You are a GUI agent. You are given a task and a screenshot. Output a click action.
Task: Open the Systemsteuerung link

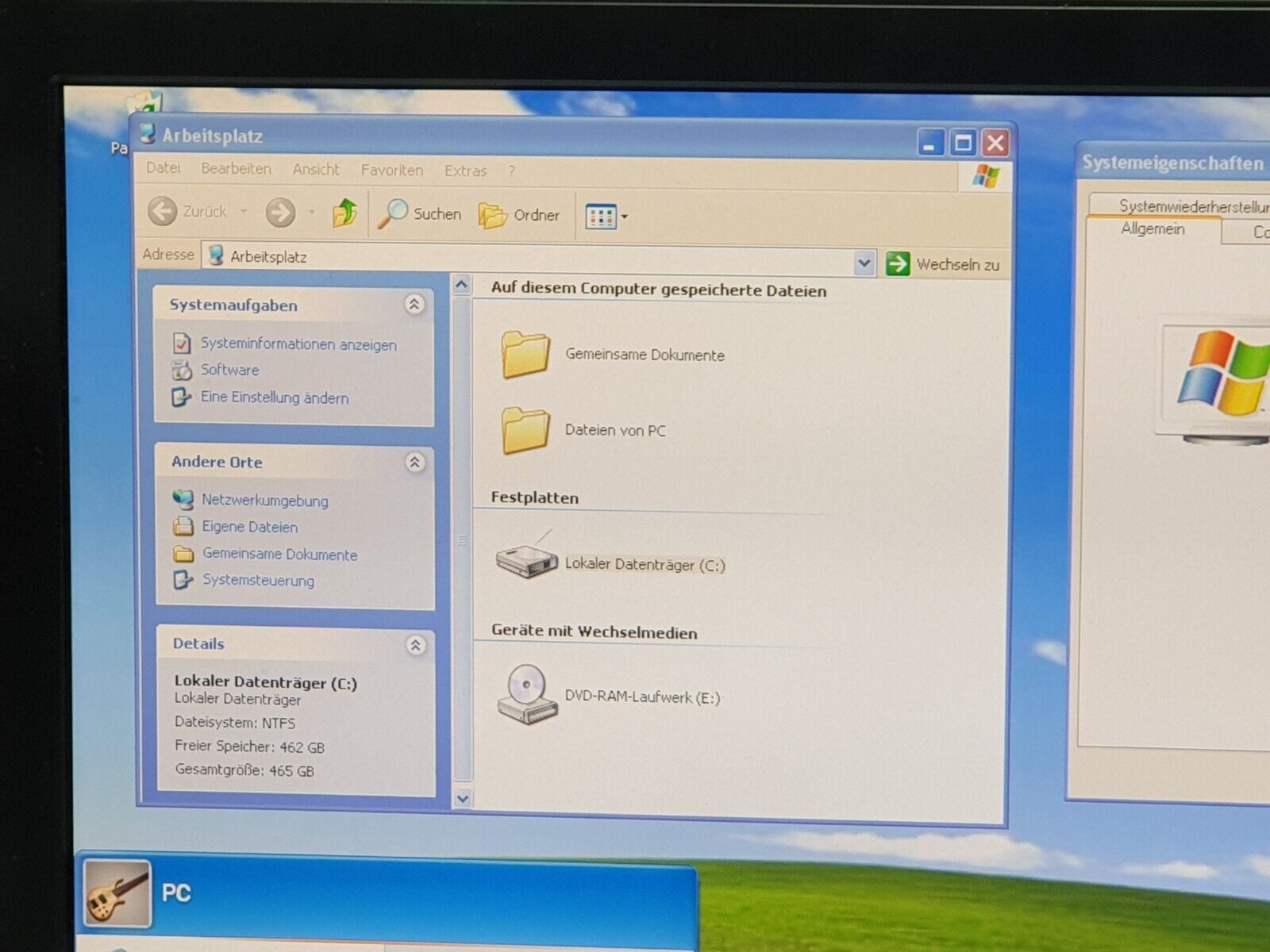pyautogui.click(x=258, y=580)
